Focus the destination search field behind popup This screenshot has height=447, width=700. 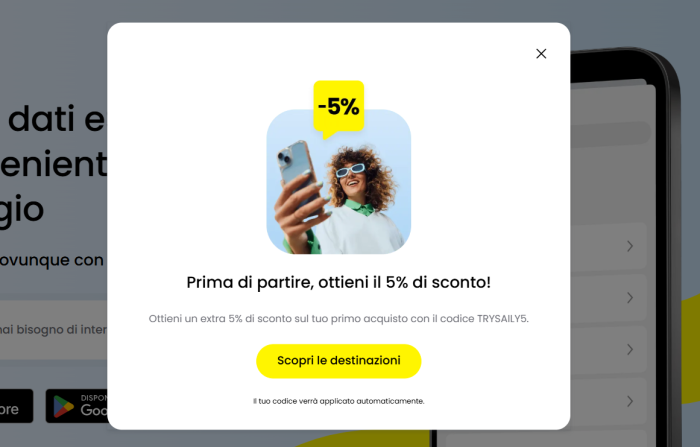point(54,330)
